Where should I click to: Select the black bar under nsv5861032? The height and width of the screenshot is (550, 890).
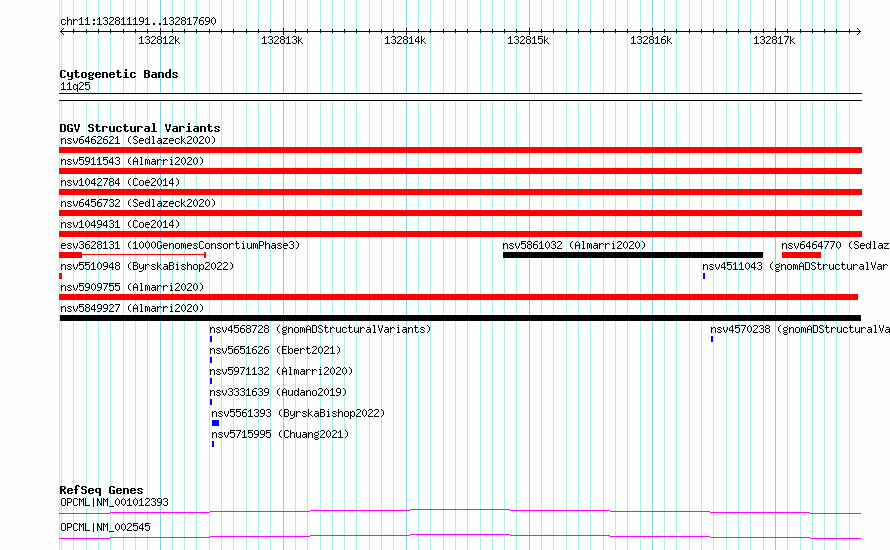pyautogui.click(x=633, y=255)
